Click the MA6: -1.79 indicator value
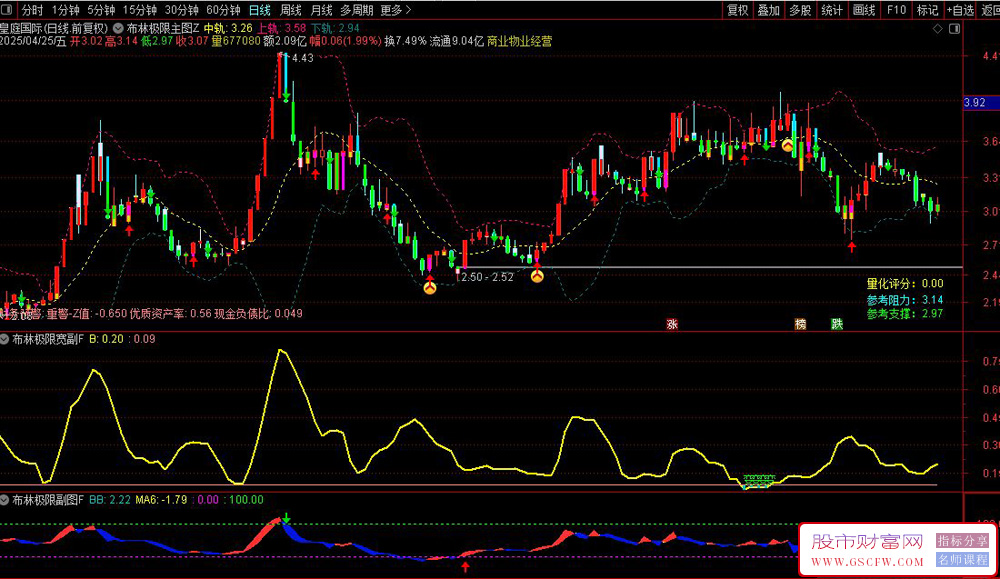1000x579 pixels. tap(161, 500)
